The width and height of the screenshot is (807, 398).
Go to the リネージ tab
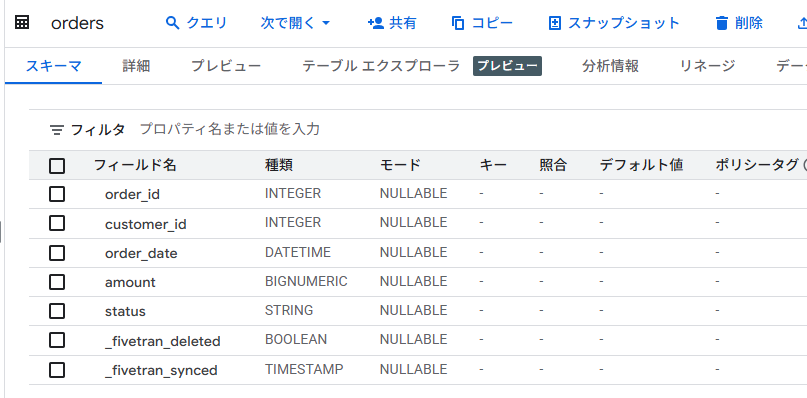tap(708, 66)
